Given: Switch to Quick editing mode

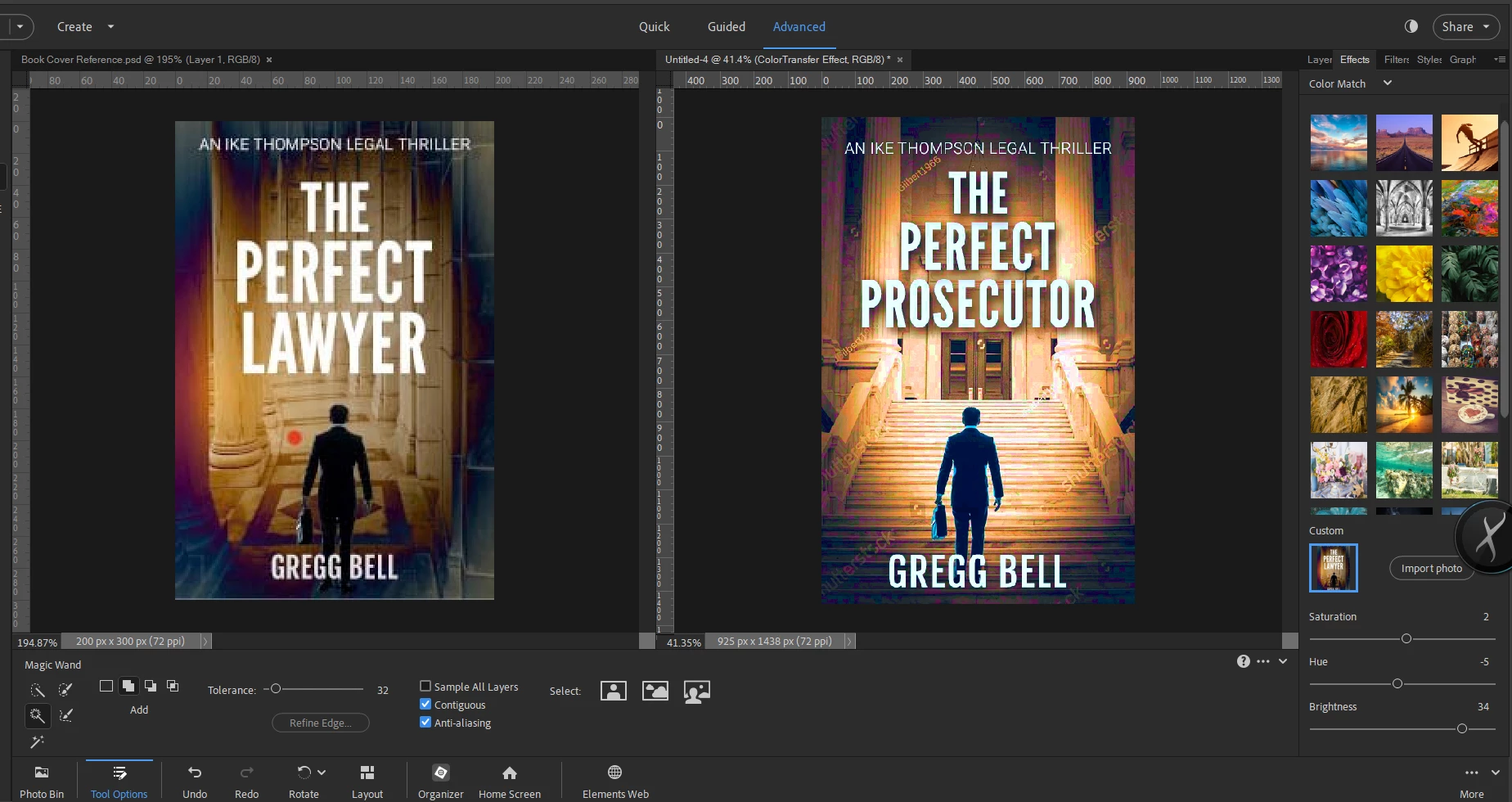Looking at the screenshot, I should (654, 27).
